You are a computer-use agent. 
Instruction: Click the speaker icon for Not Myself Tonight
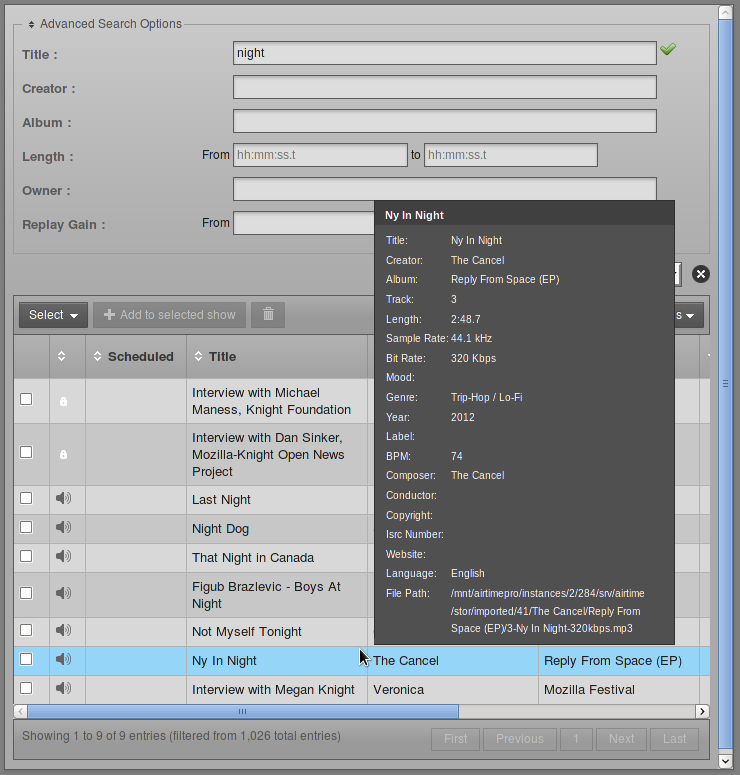pos(63,630)
